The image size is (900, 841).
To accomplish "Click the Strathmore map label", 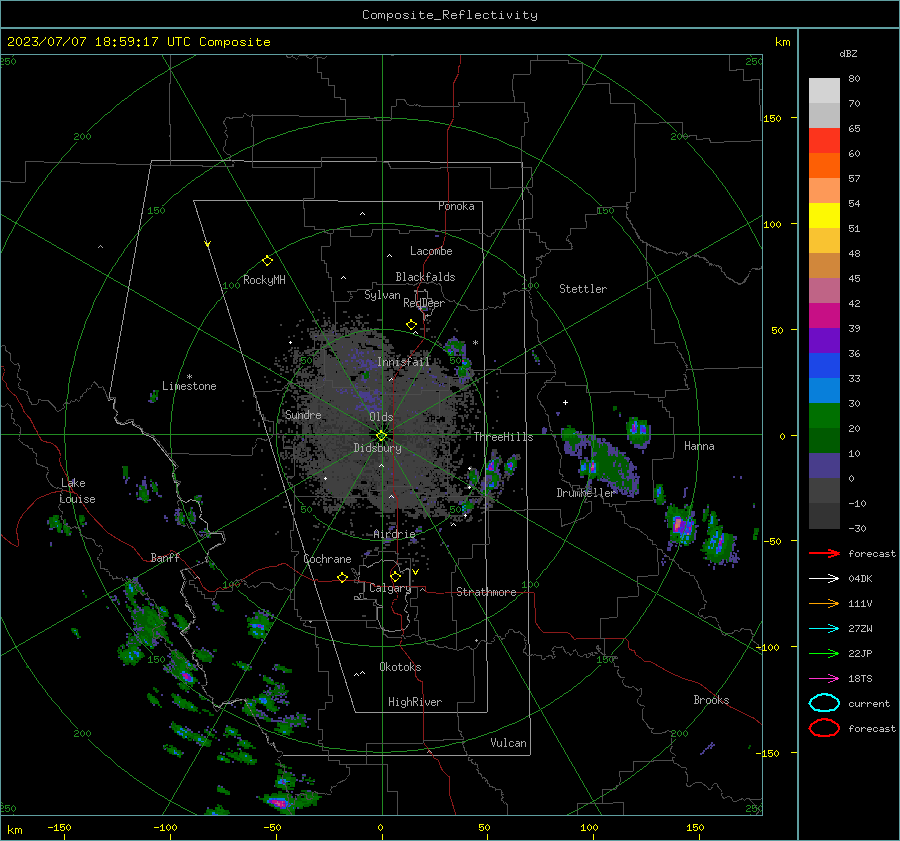I will pyautogui.click(x=486, y=592).
